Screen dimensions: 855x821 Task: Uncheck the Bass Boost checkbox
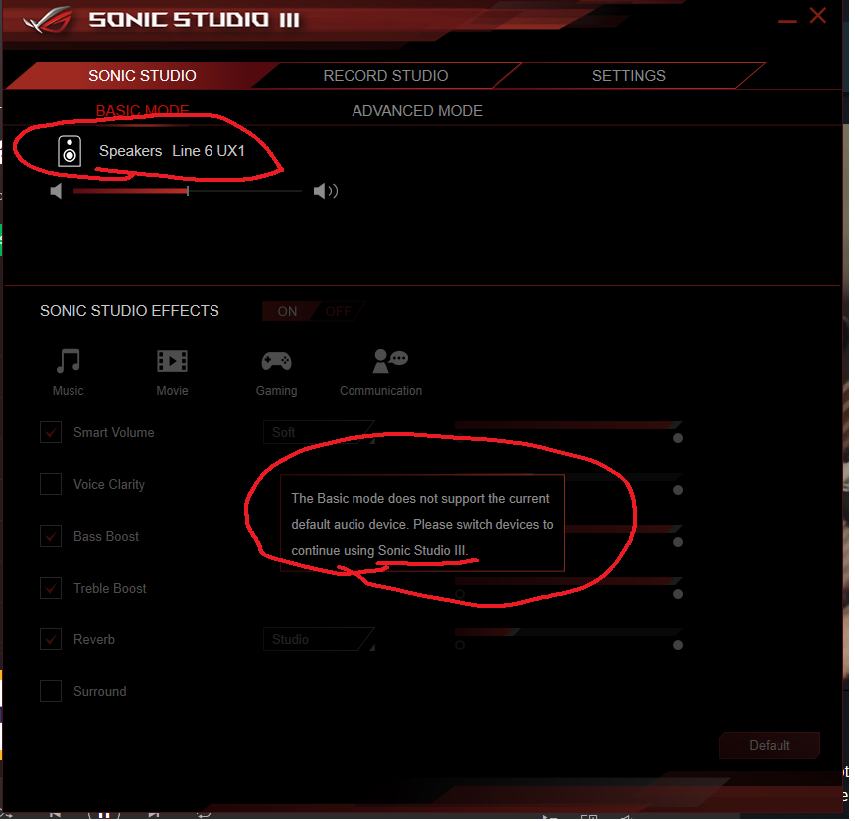point(51,537)
